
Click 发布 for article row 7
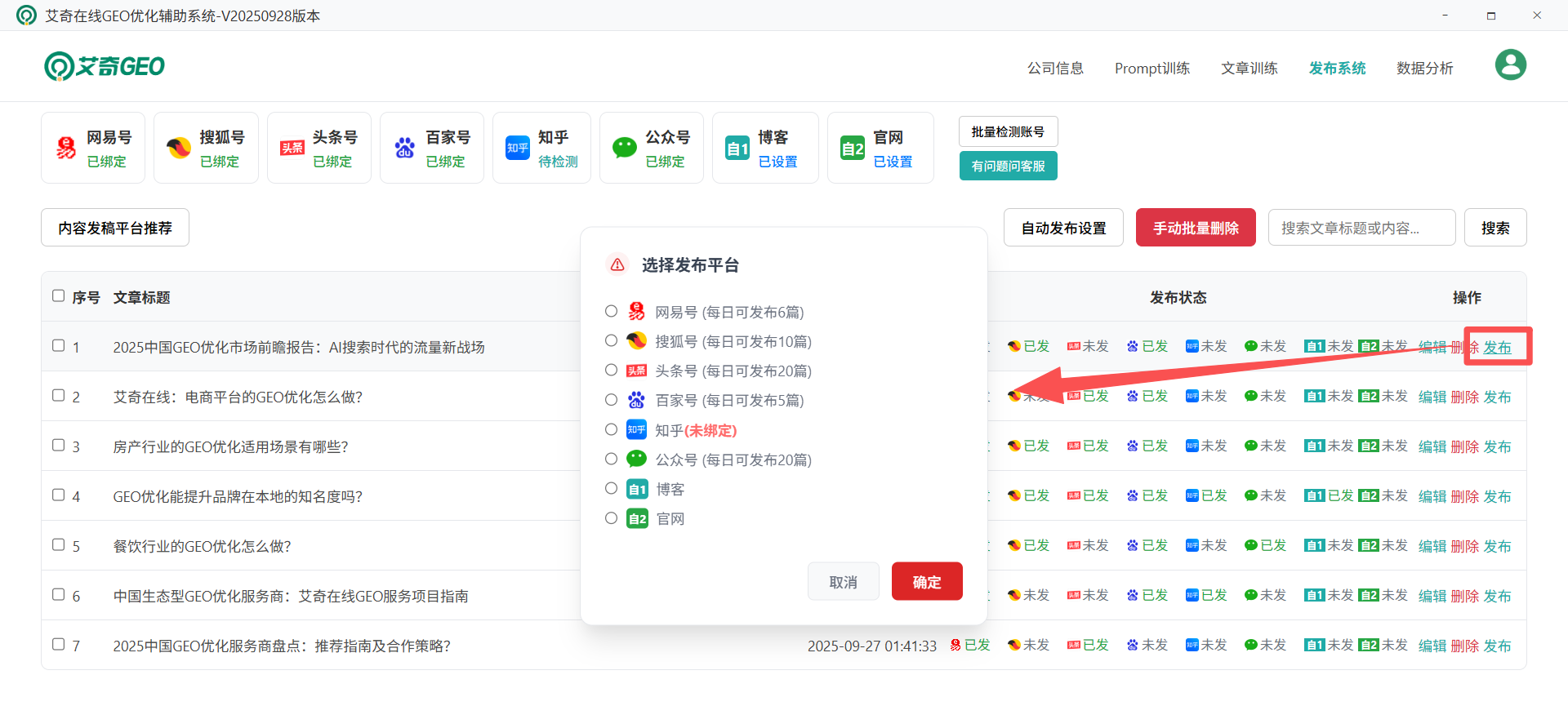point(1497,646)
